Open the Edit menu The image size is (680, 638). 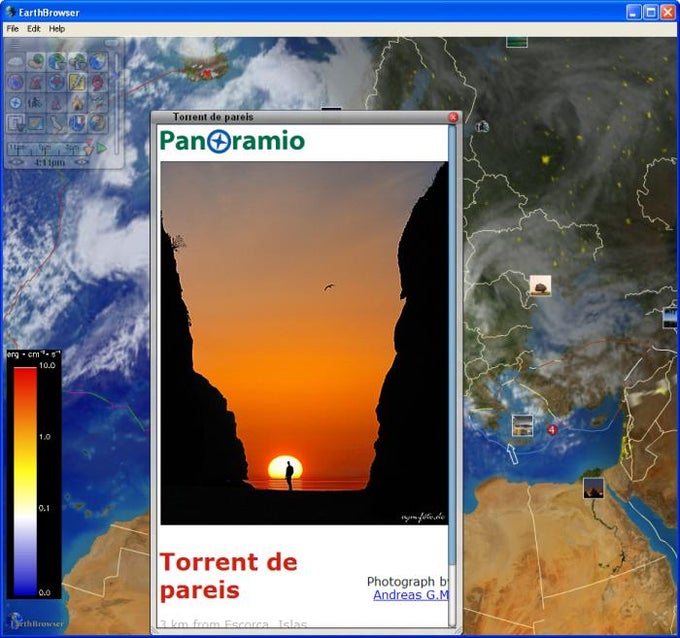33,29
